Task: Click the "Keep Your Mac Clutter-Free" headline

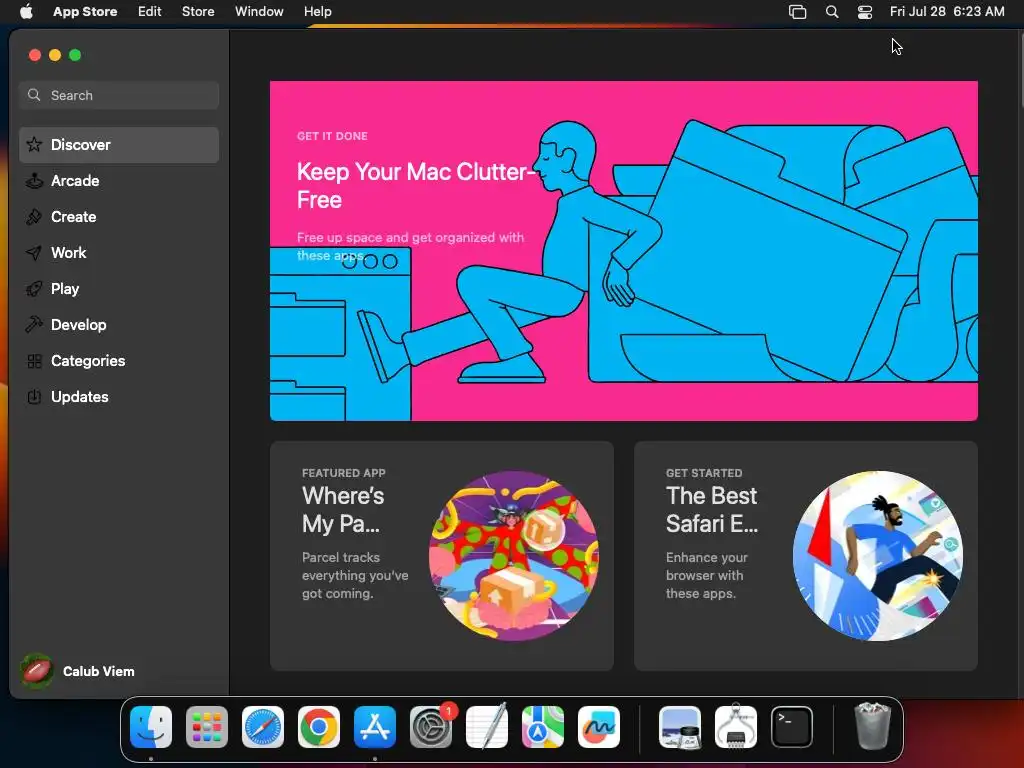Action: pos(416,185)
